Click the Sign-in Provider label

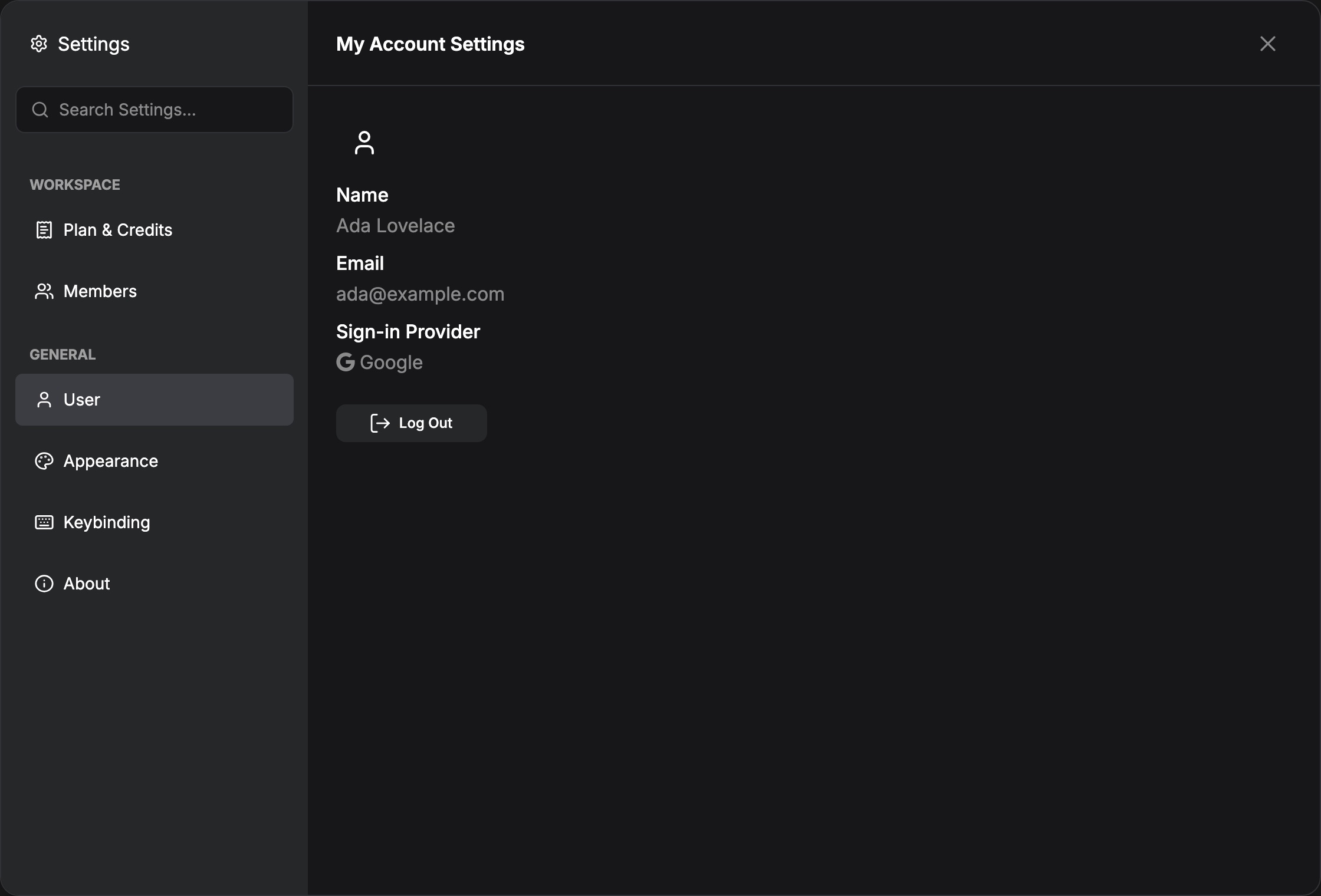[408, 332]
